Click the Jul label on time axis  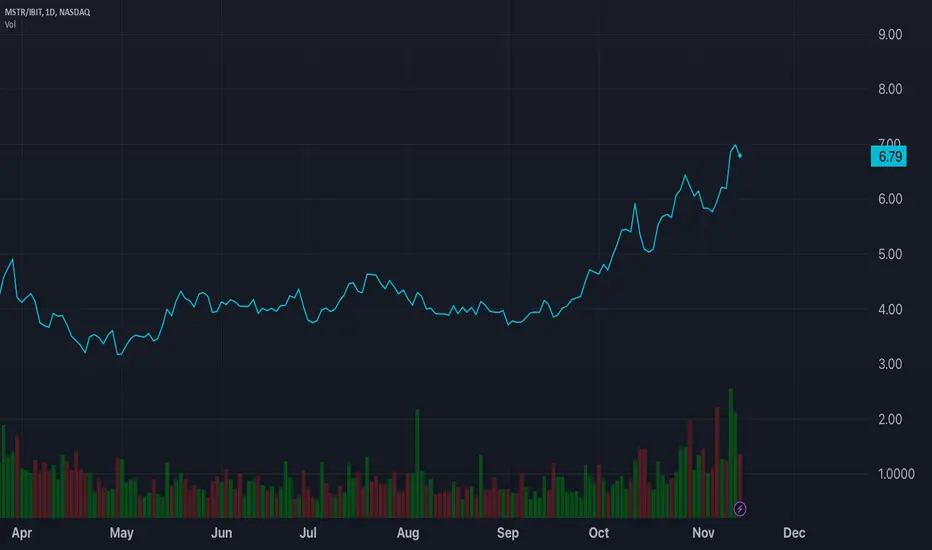(x=308, y=533)
